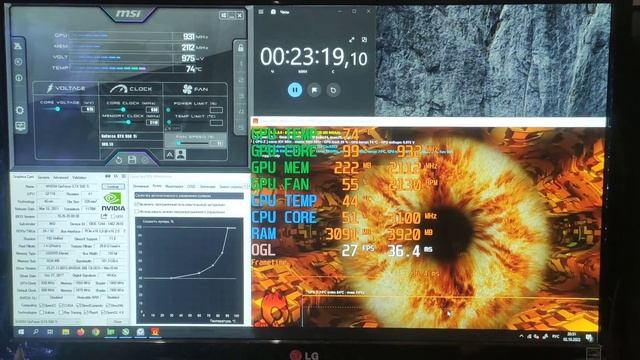Click the Lookup button in GPU-Z
Image resolution: width=640 pixels, height=360 pixels.
113,186
